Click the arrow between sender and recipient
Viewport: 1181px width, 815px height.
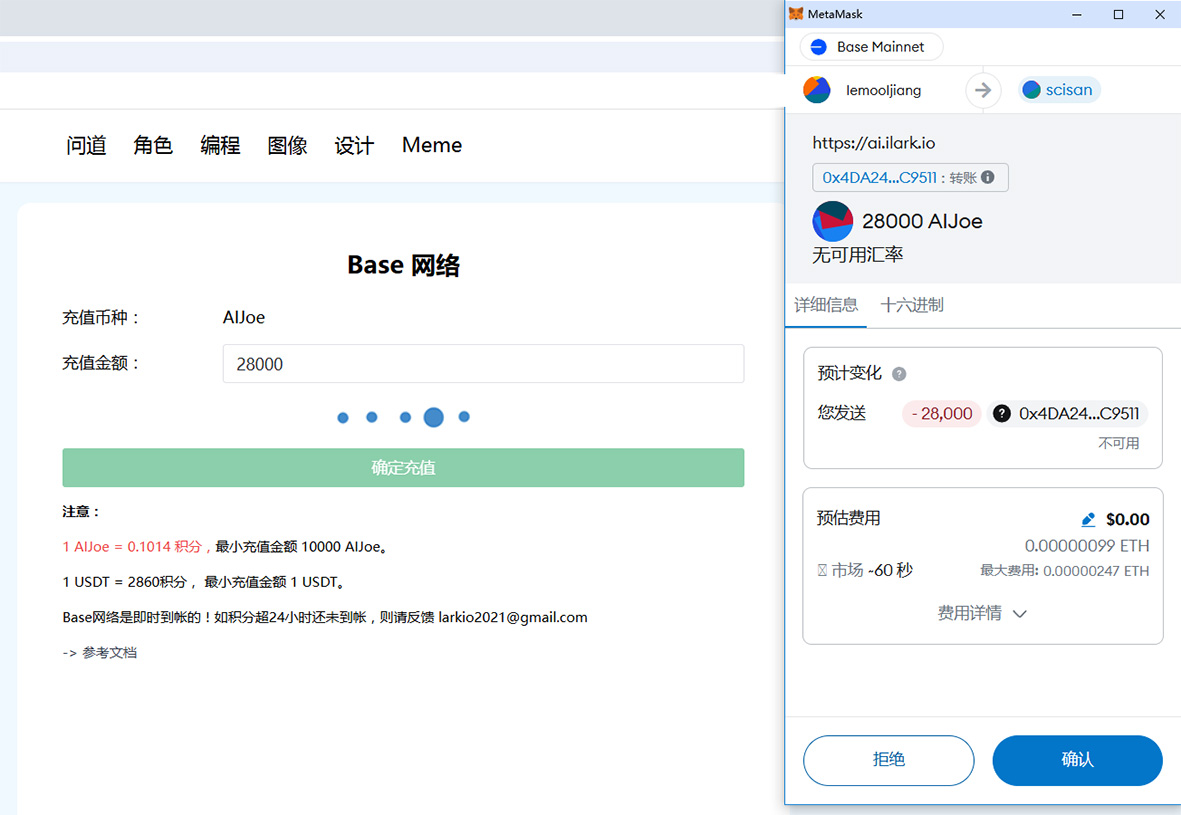pyautogui.click(x=983, y=90)
